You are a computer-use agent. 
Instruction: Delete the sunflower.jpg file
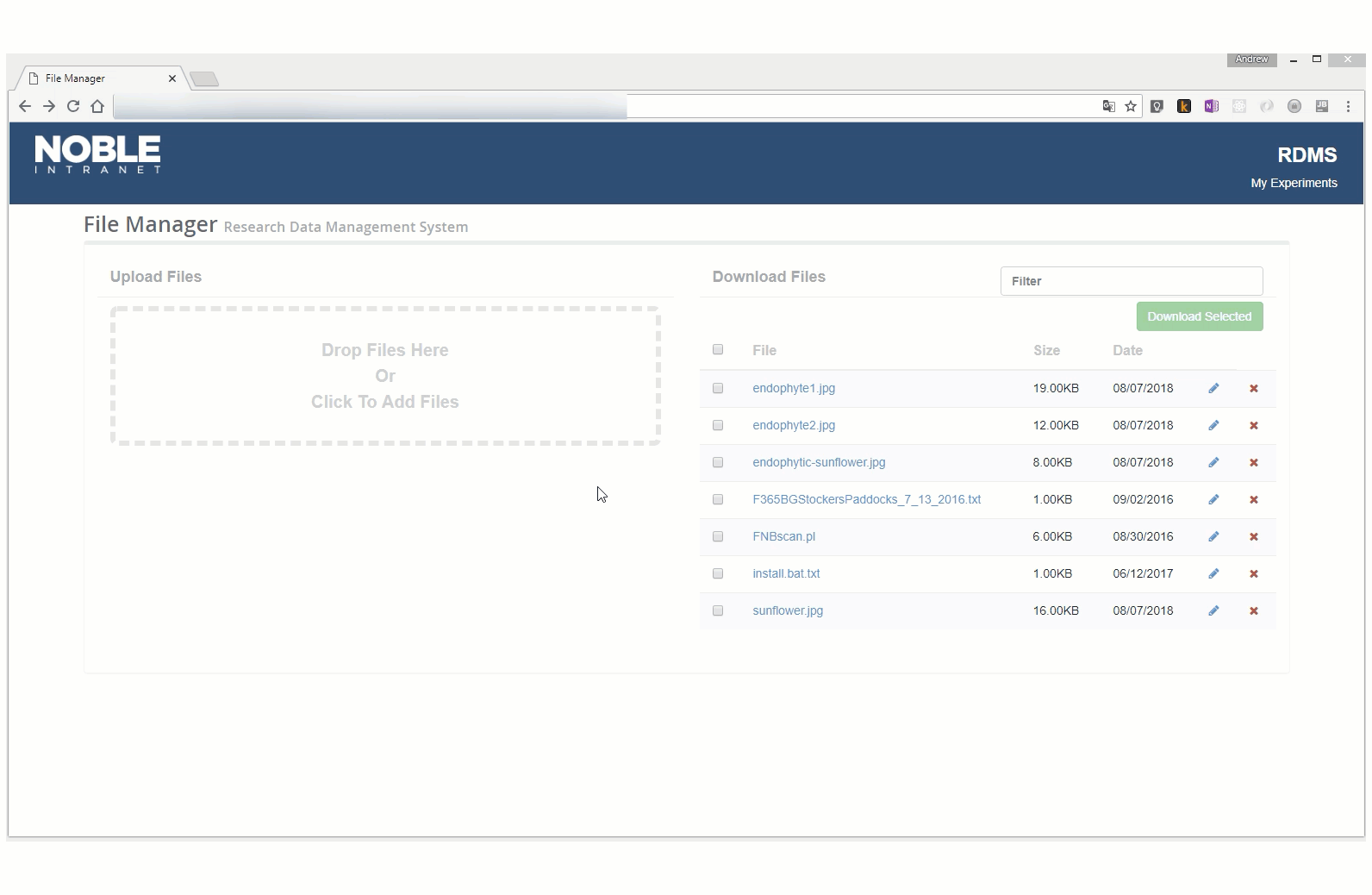click(1254, 611)
